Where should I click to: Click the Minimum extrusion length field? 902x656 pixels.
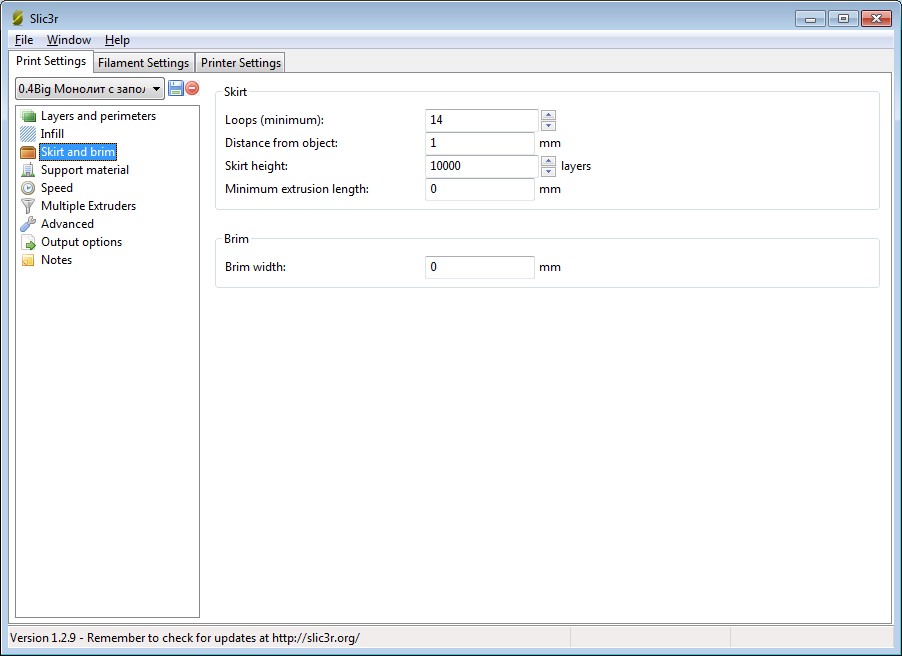[x=479, y=189]
